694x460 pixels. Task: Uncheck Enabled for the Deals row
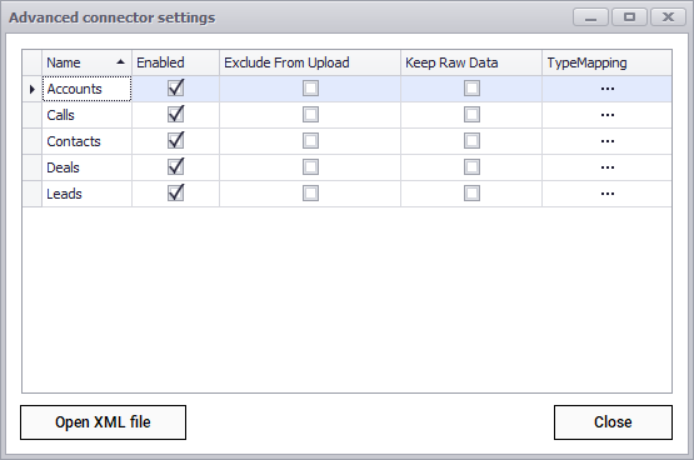coord(176,166)
